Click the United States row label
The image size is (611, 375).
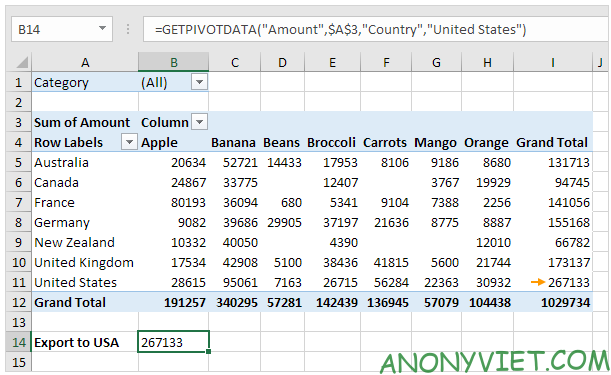(76, 282)
